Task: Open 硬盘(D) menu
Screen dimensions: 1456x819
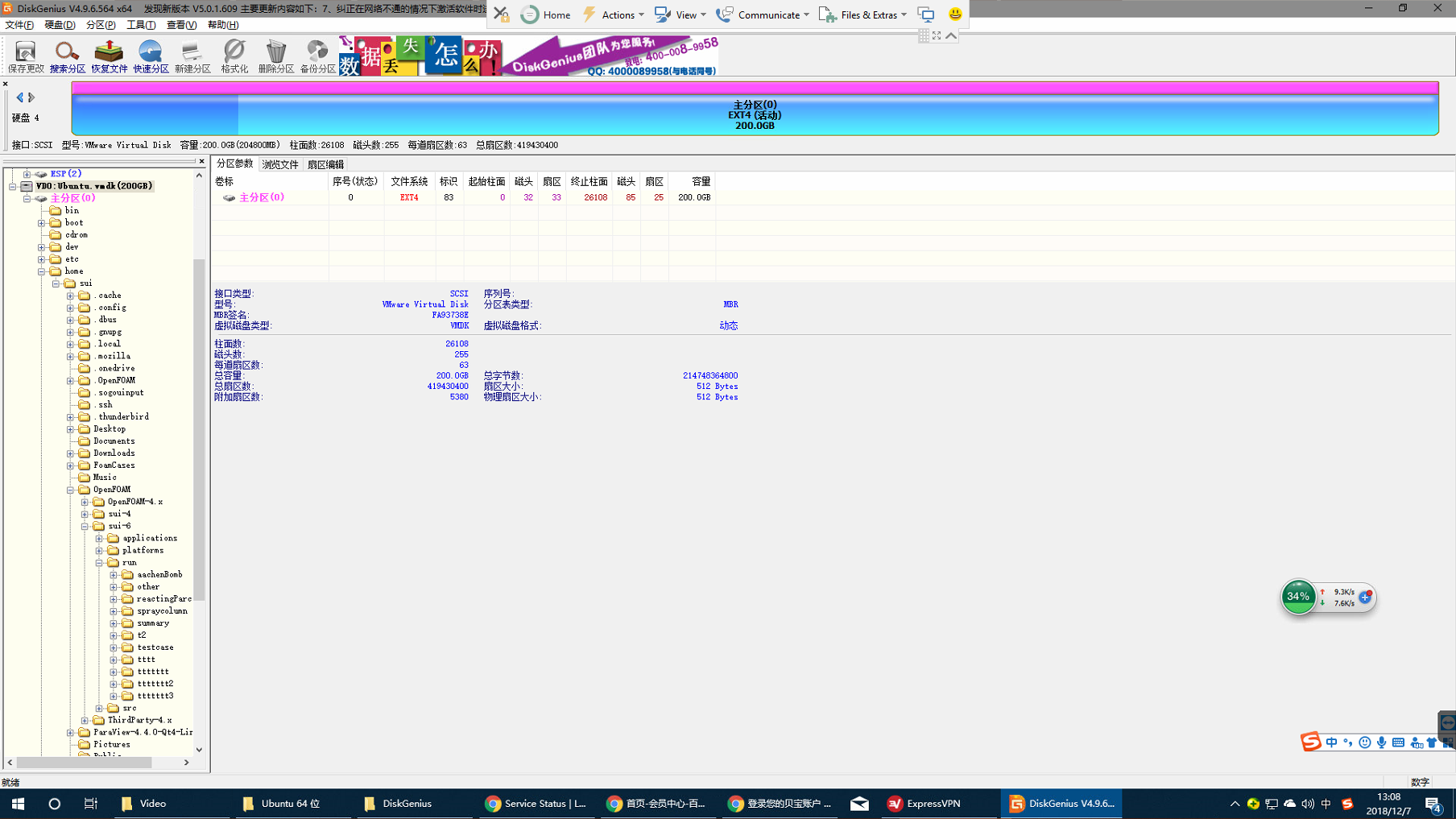Action: (x=60, y=25)
